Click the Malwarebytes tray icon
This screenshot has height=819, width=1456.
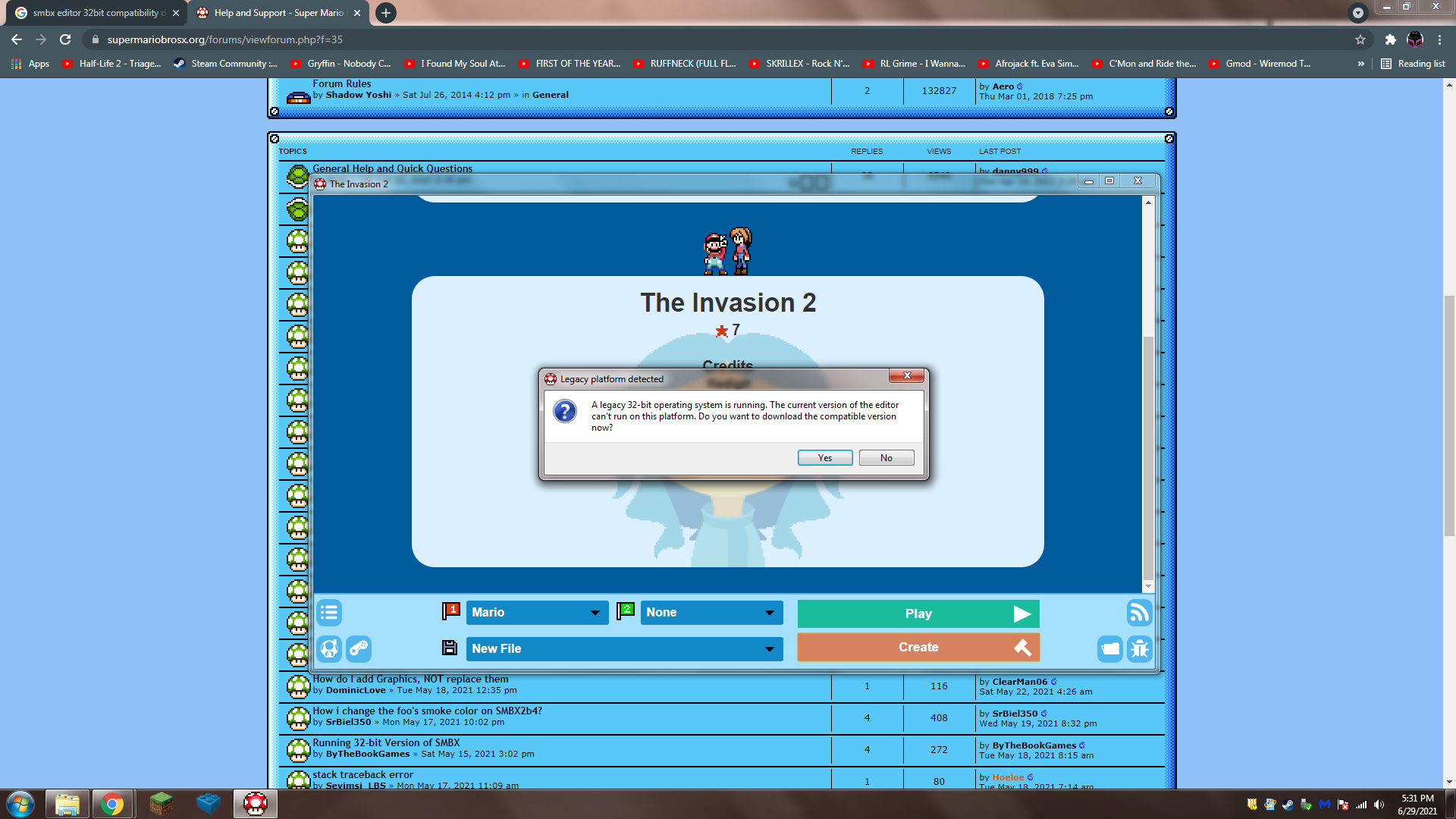pyautogui.click(x=1325, y=805)
